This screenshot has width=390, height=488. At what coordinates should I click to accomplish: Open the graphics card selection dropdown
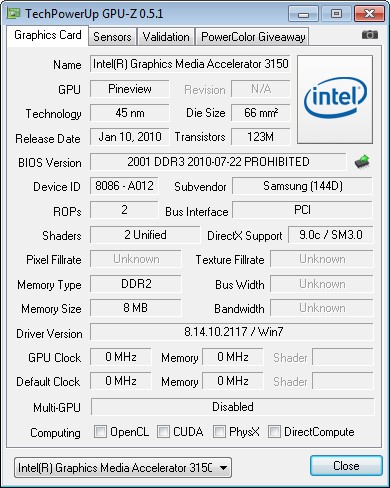point(123,467)
